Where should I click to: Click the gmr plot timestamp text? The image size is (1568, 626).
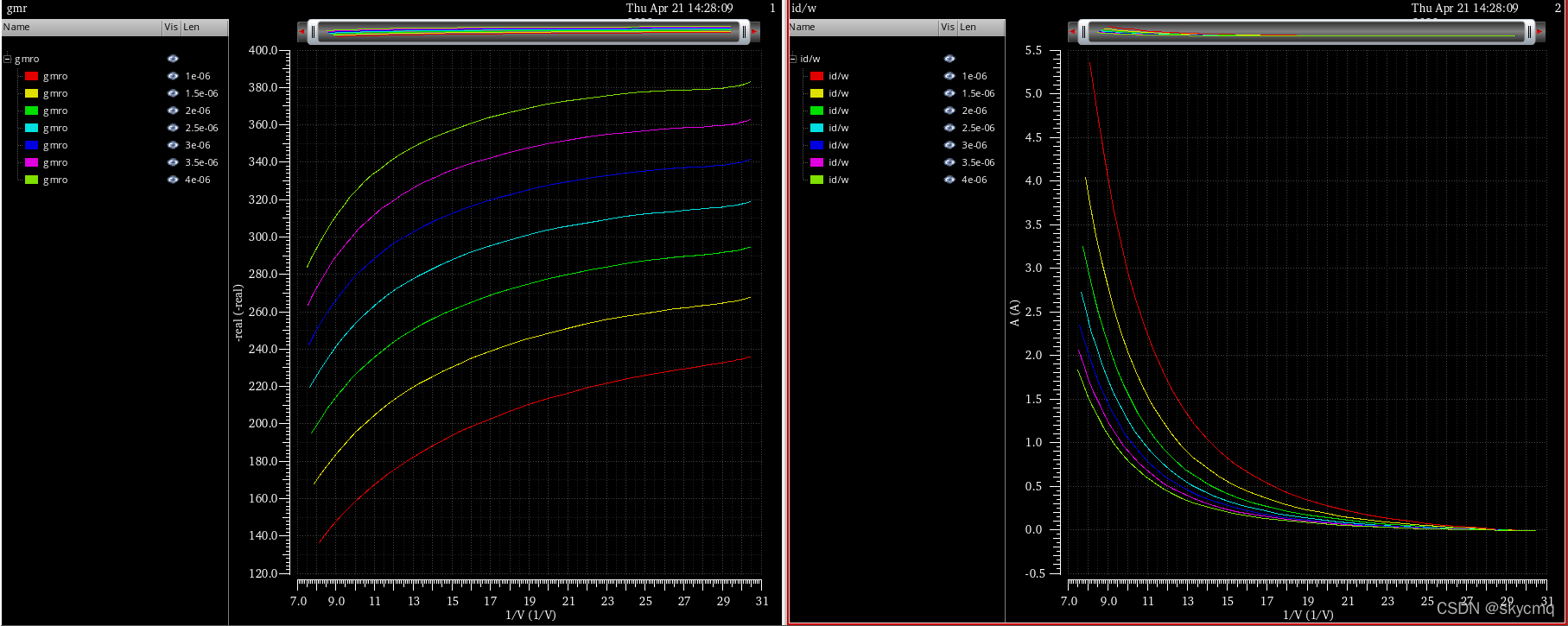coord(679,8)
